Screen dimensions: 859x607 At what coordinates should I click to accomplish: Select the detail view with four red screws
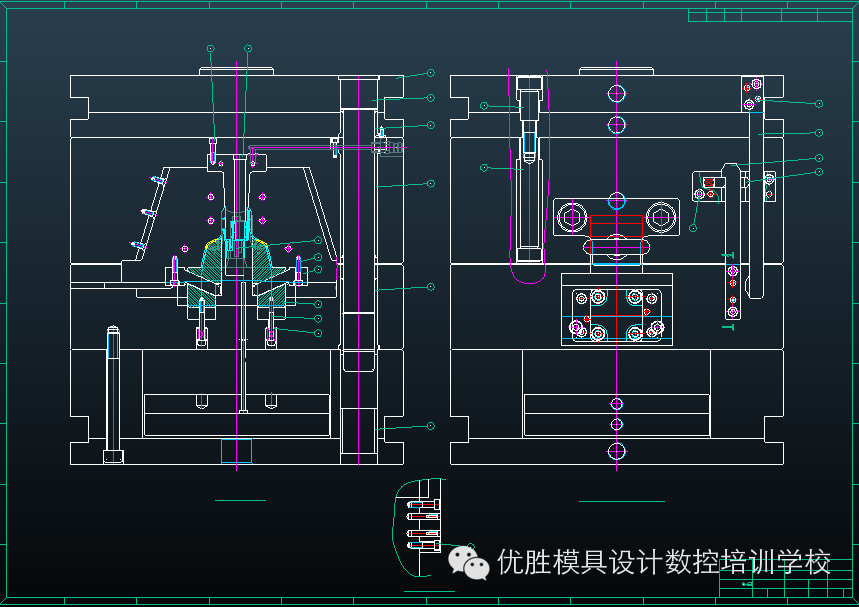pyautogui.click(x=419, y=527)
